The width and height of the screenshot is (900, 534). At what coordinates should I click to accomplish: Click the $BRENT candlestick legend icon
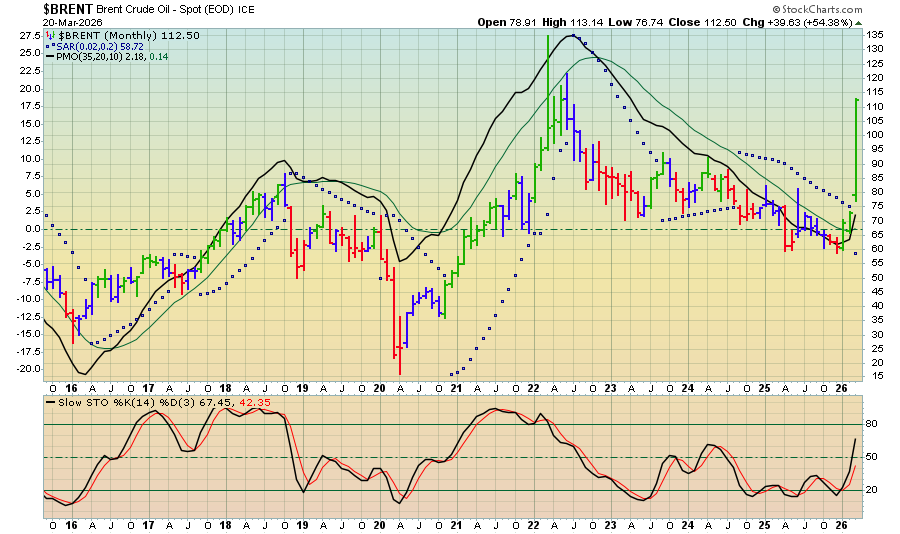point(52,34)
